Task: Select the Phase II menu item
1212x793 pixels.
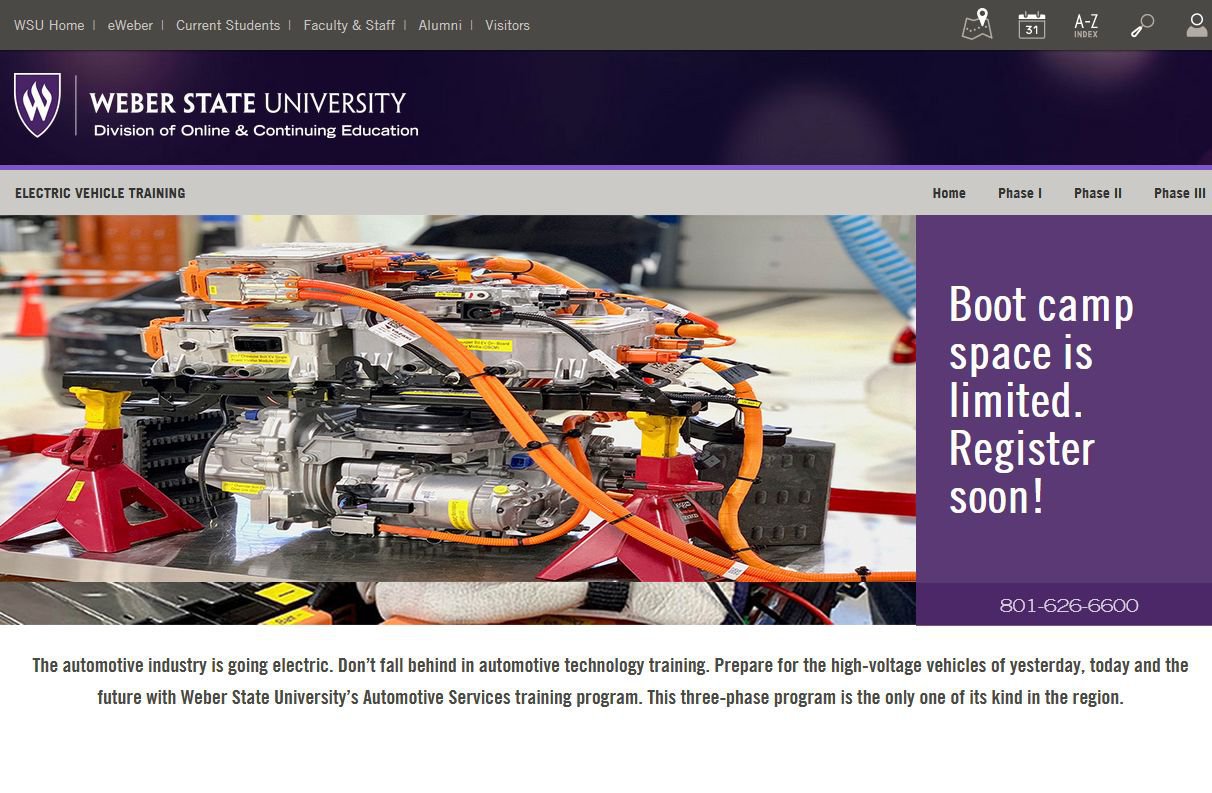Action: pos(1098,193)
